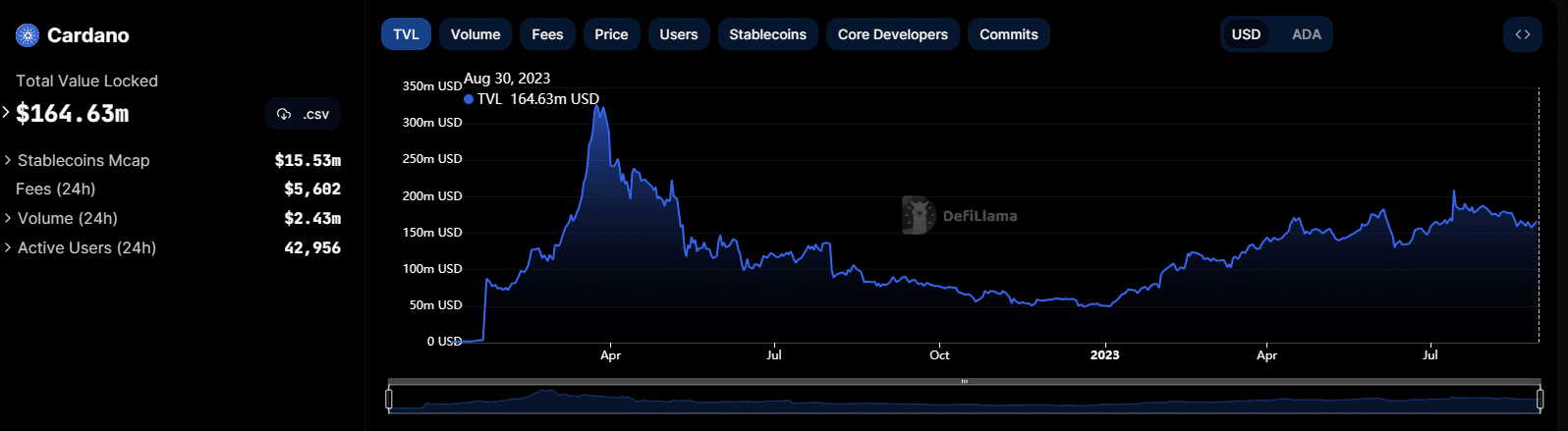Click the Oct x-axis label
Image resolution: width=1568 pixels, height=431 pixels.
(939, 355)
